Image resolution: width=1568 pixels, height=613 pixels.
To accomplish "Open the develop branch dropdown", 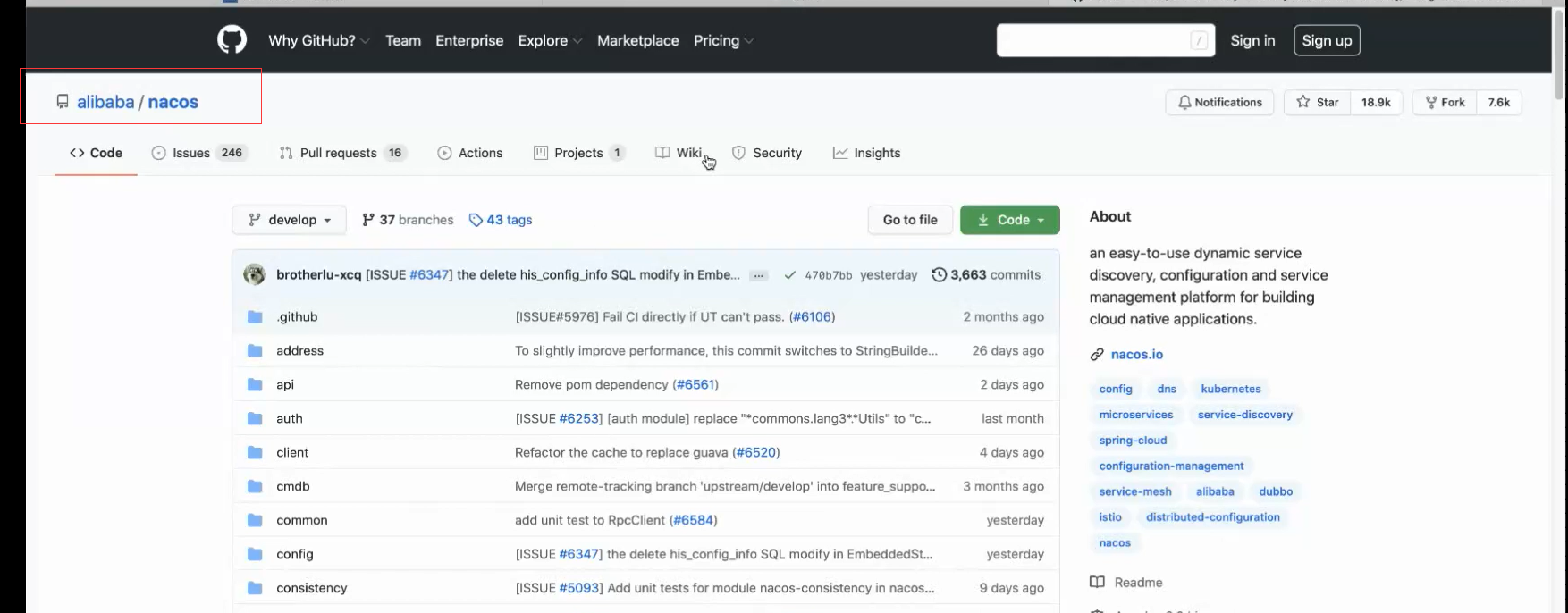I will click(289, 220).
